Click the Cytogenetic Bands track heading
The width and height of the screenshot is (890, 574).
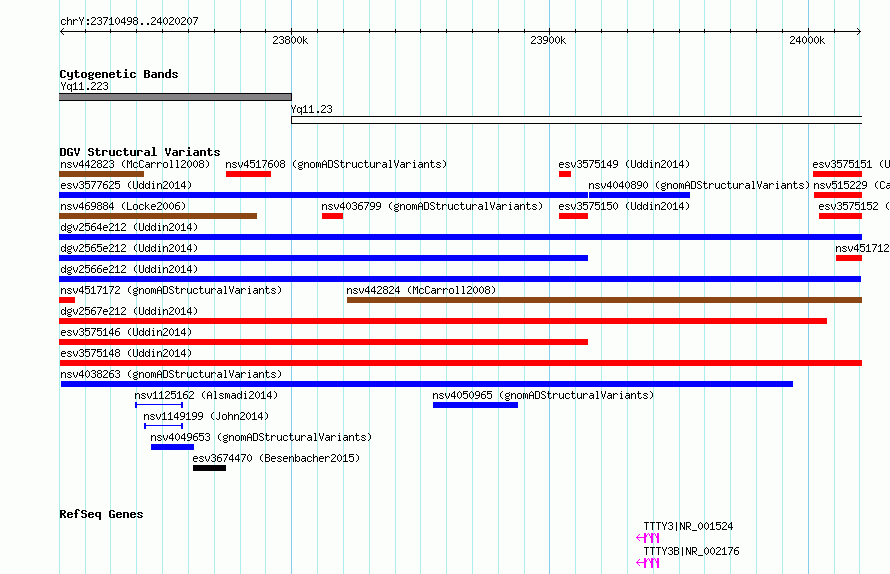(119, 74)
